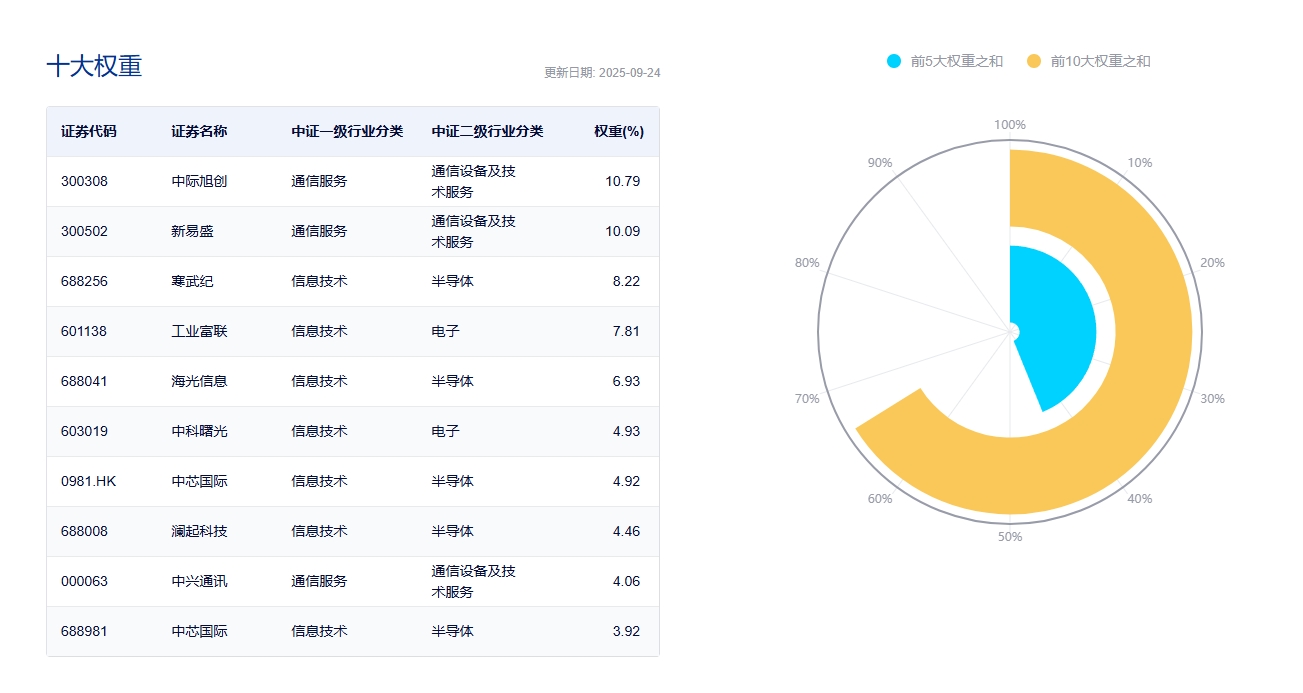Image resolution: width=1303 pixels, height=693 pixels.
Task: Click the 90% axis label on chart
Action: [x=880, y=163]
